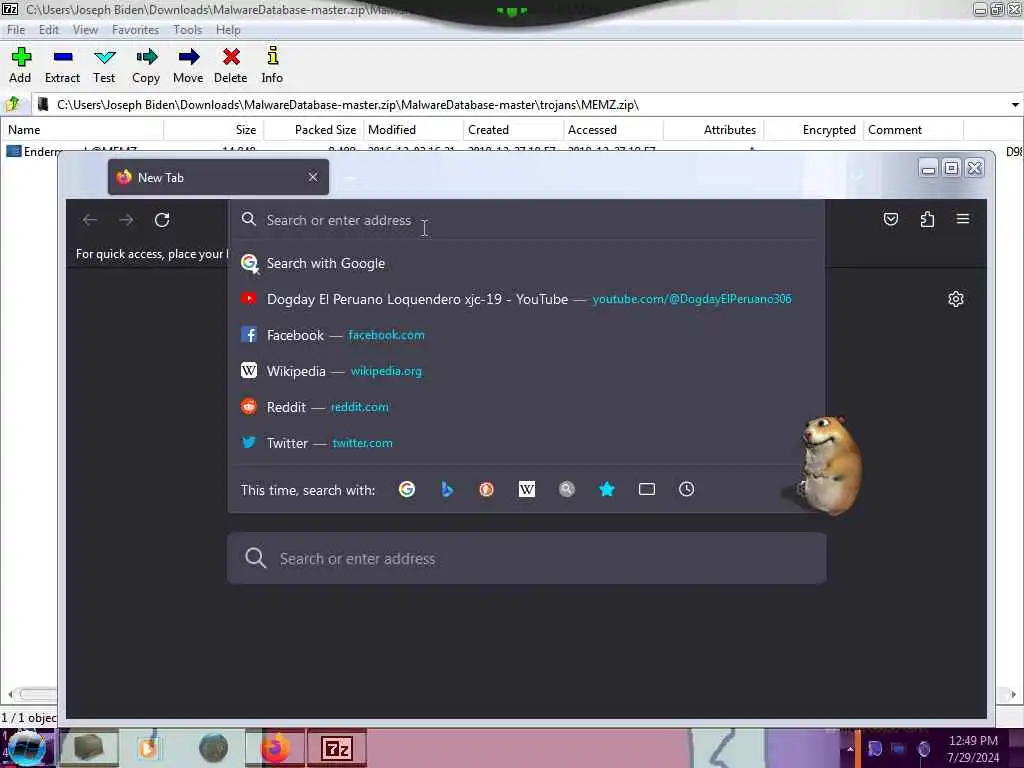Image resolution: width=1024 pixels, height=768 pixels.
Task: Sort 7-Zip list by Attributes column
Action: pyautogui.click(x=713, y=130)
